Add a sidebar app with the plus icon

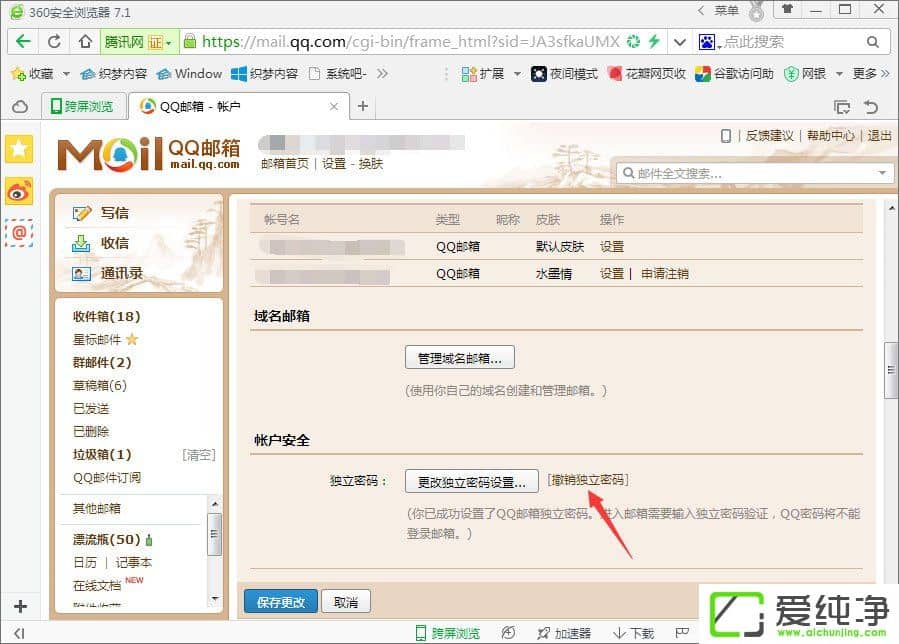click(x=20, y=606)
